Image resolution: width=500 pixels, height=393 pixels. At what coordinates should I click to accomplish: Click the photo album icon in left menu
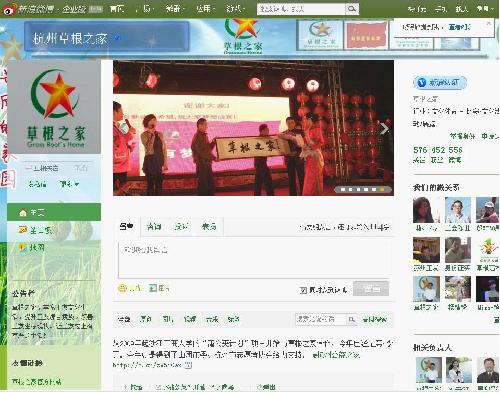click(x=23, y=247)
